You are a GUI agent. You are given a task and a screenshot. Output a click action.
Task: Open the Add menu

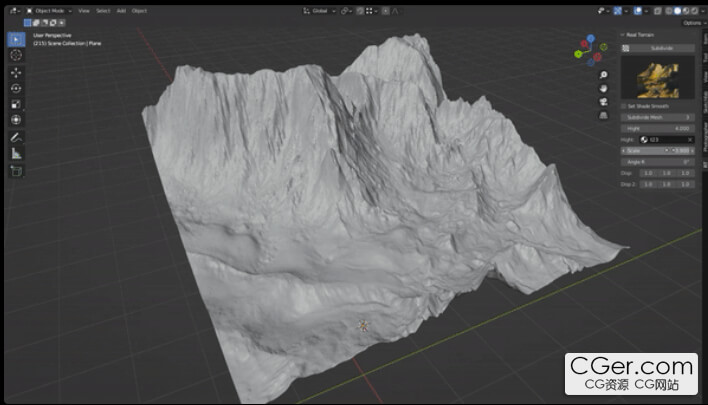coord(121,11)
